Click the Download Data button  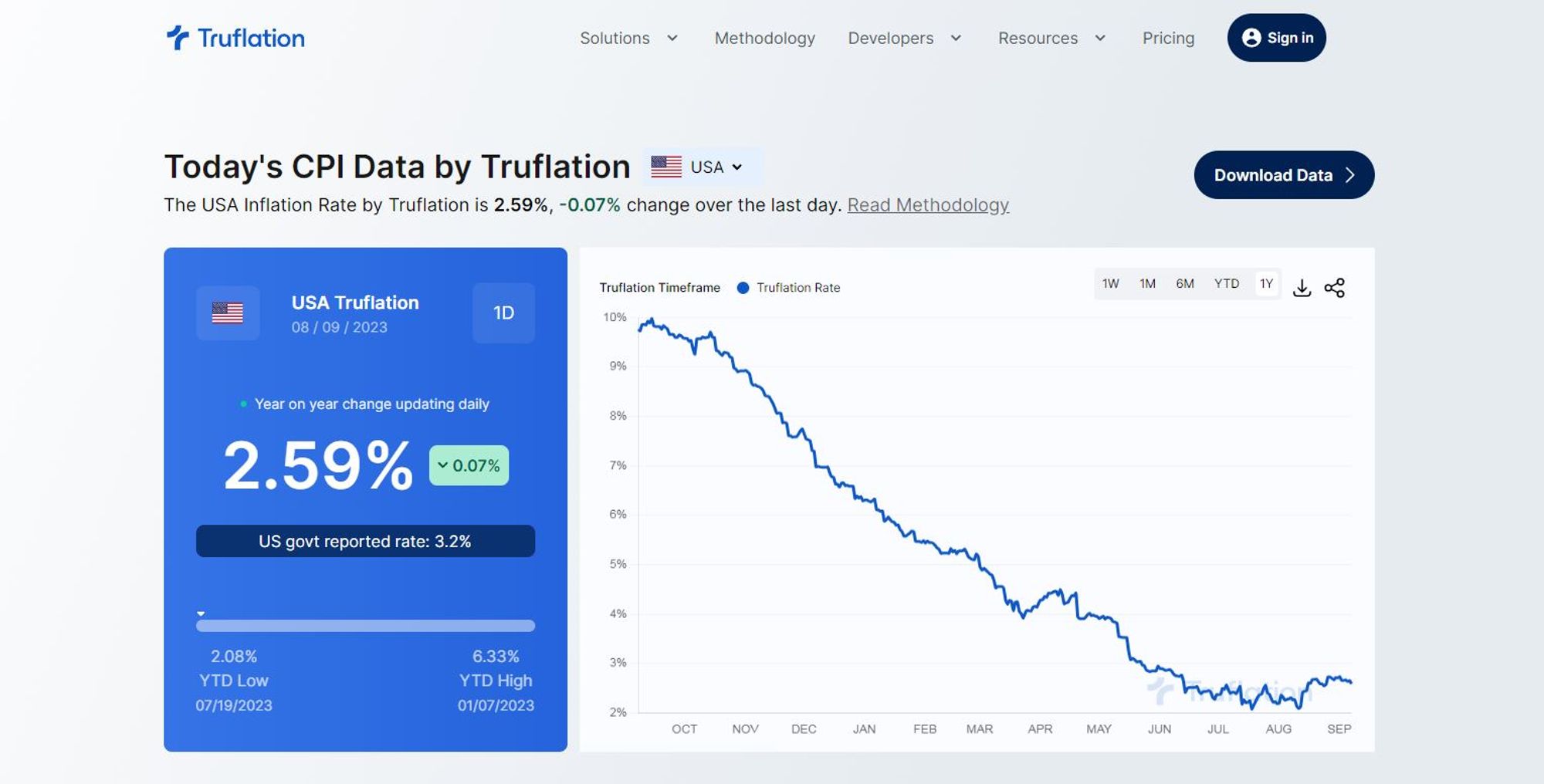coord(1283,175)
